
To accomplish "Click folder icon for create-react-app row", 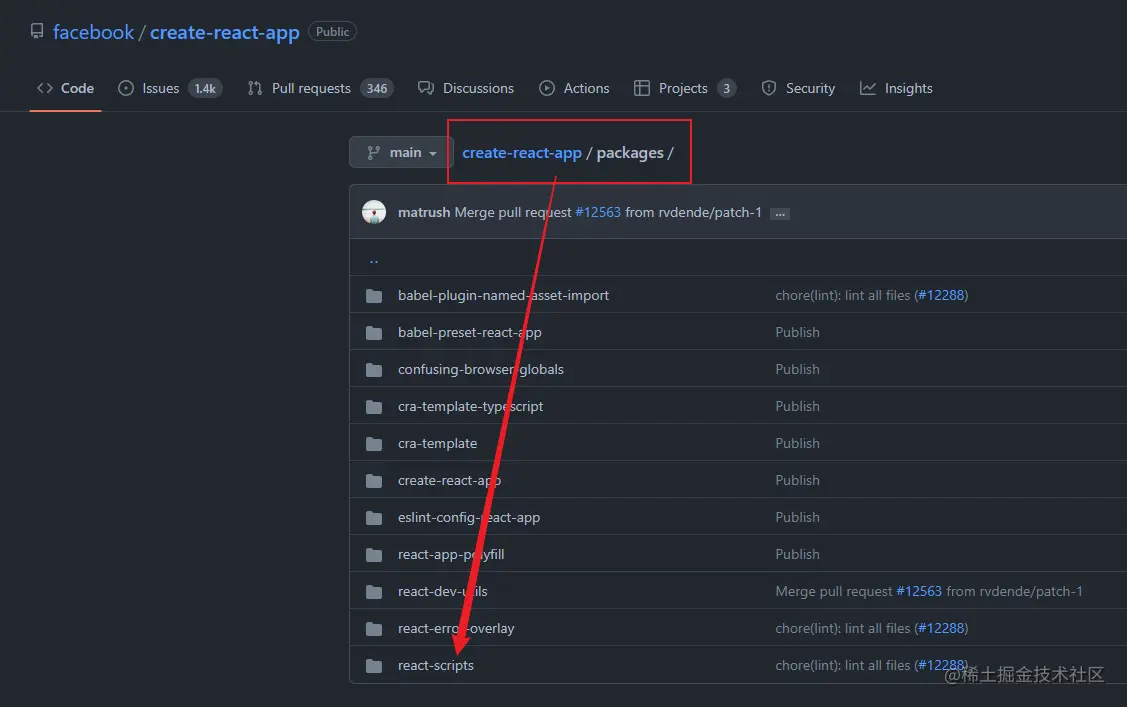I will tap(374, 481).
